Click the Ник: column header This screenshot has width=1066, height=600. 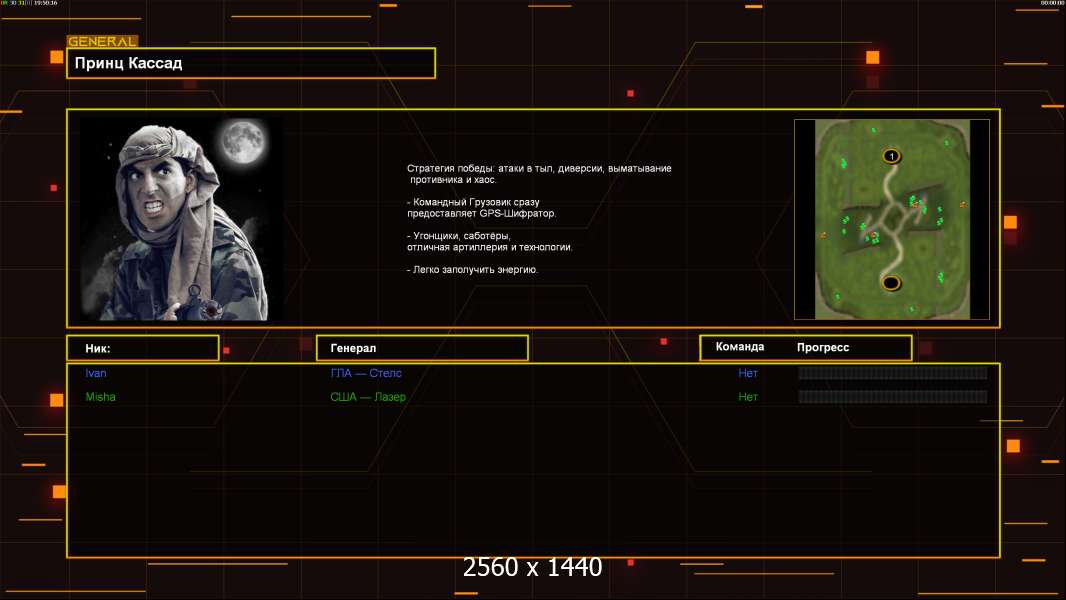142,348
